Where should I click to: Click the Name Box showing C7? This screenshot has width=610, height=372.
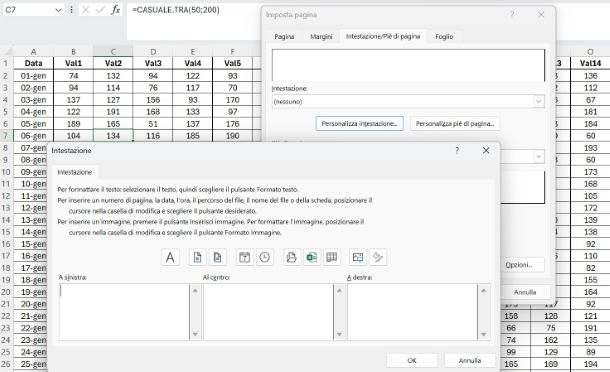28,10
